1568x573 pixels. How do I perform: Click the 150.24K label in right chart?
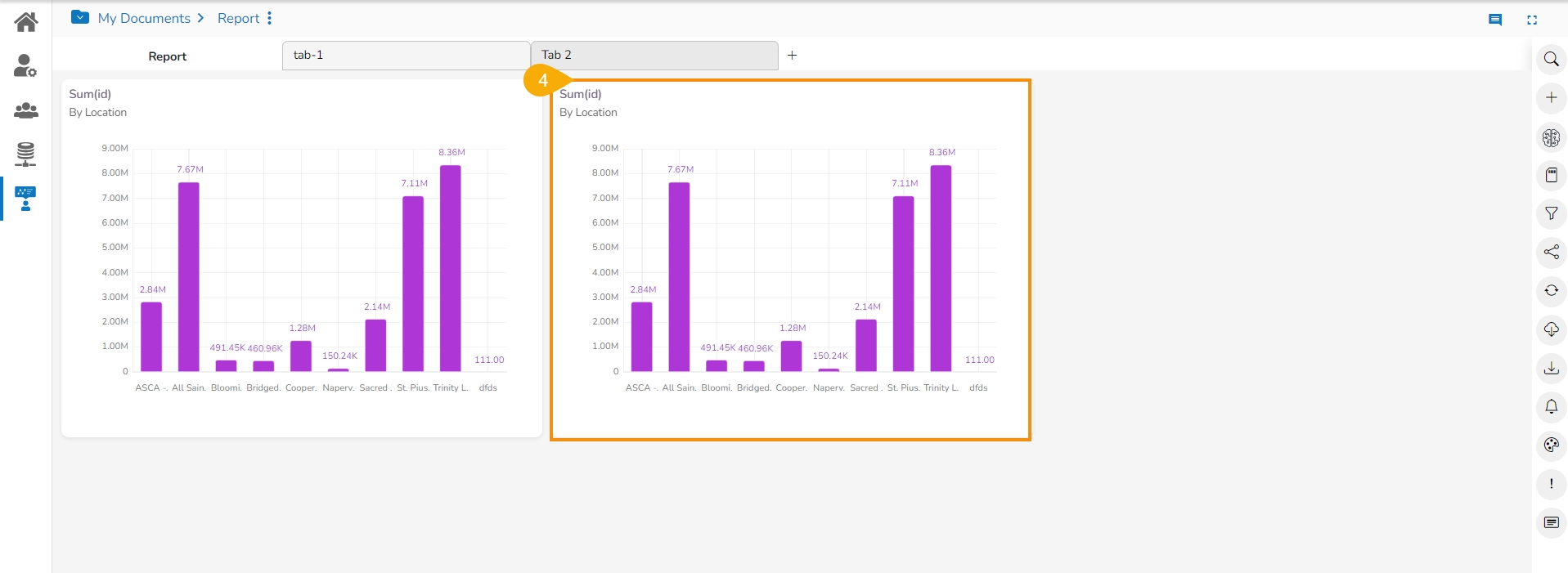click(x=830, y=356)
